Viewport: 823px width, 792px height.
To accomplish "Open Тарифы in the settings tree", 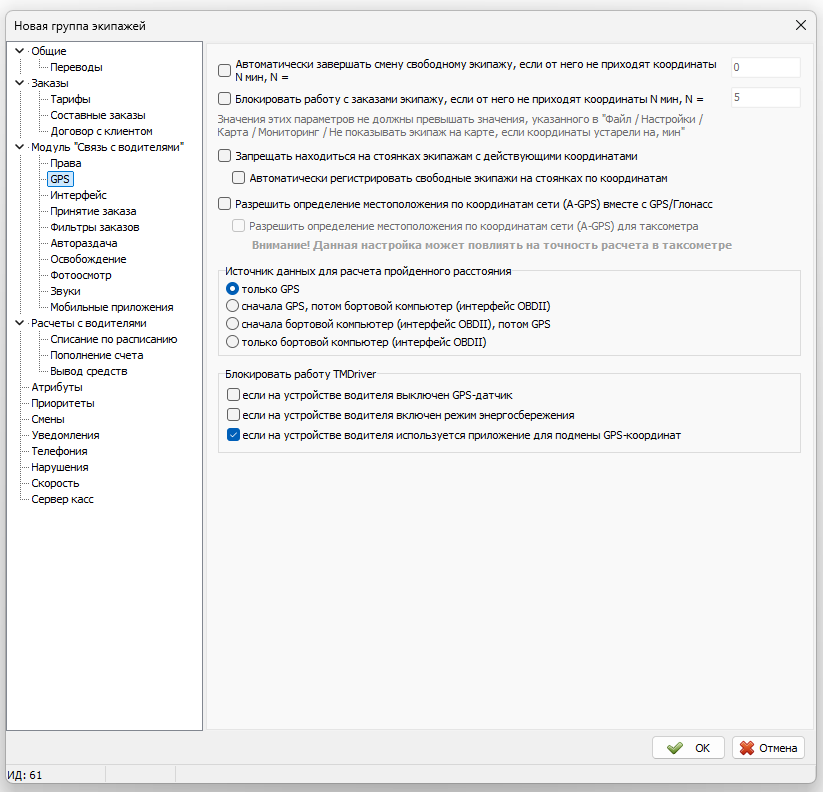I will pos(70,99).
